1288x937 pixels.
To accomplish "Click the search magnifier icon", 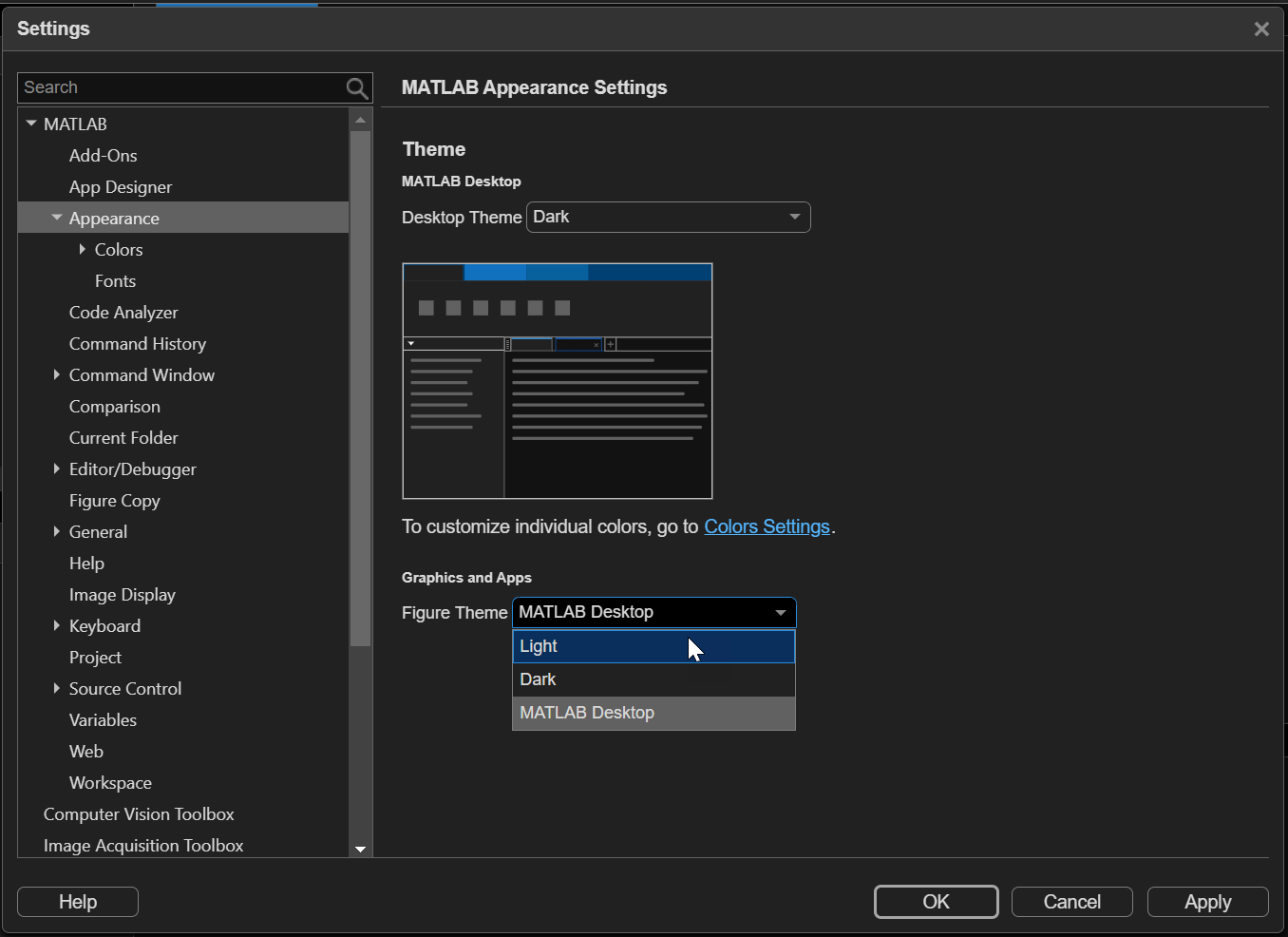I will coord(357,88).
